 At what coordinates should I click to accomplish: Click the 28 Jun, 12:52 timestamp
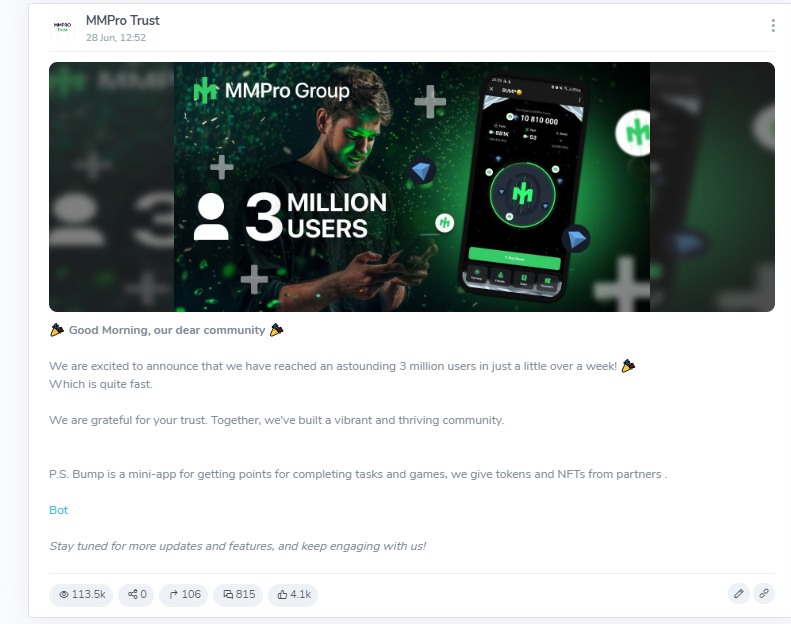[x=116, y=38]
